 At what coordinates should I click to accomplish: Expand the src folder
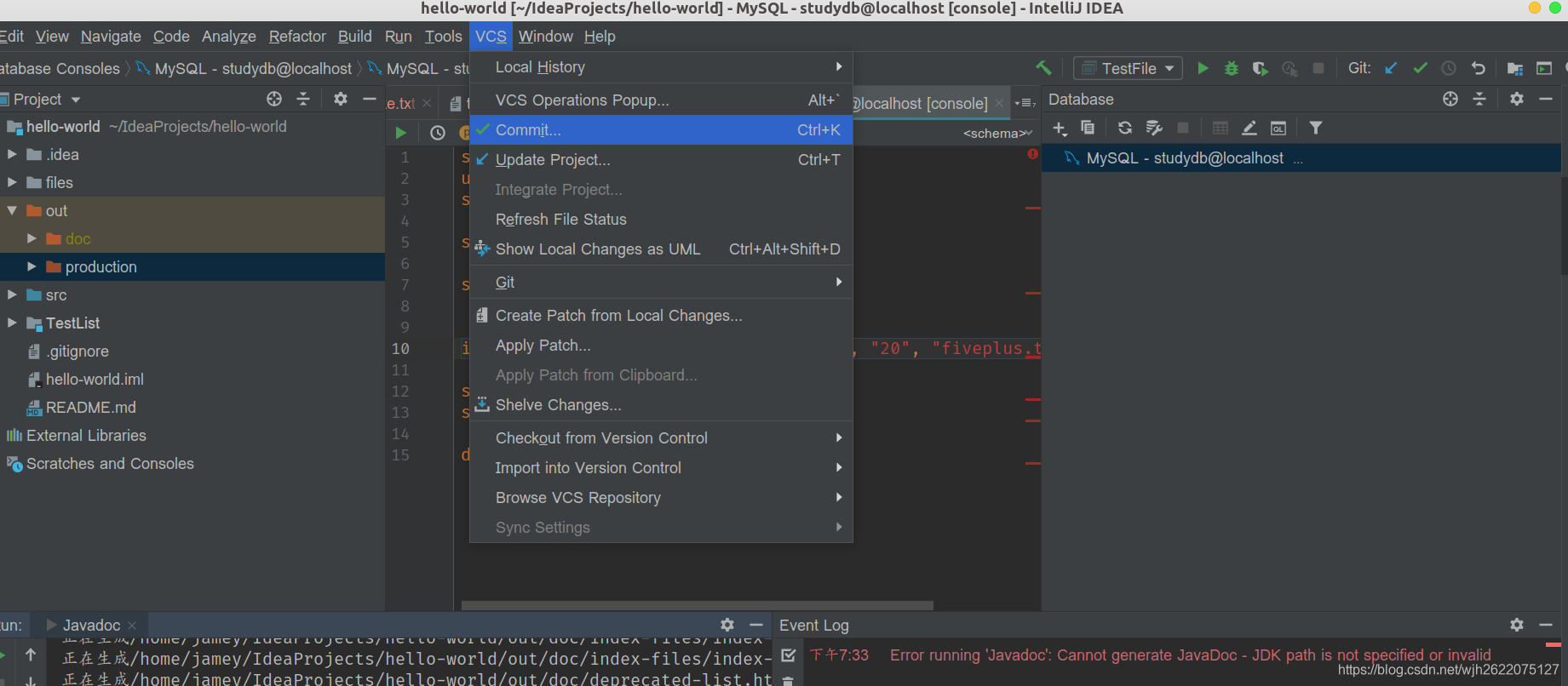tap(12, 294)
